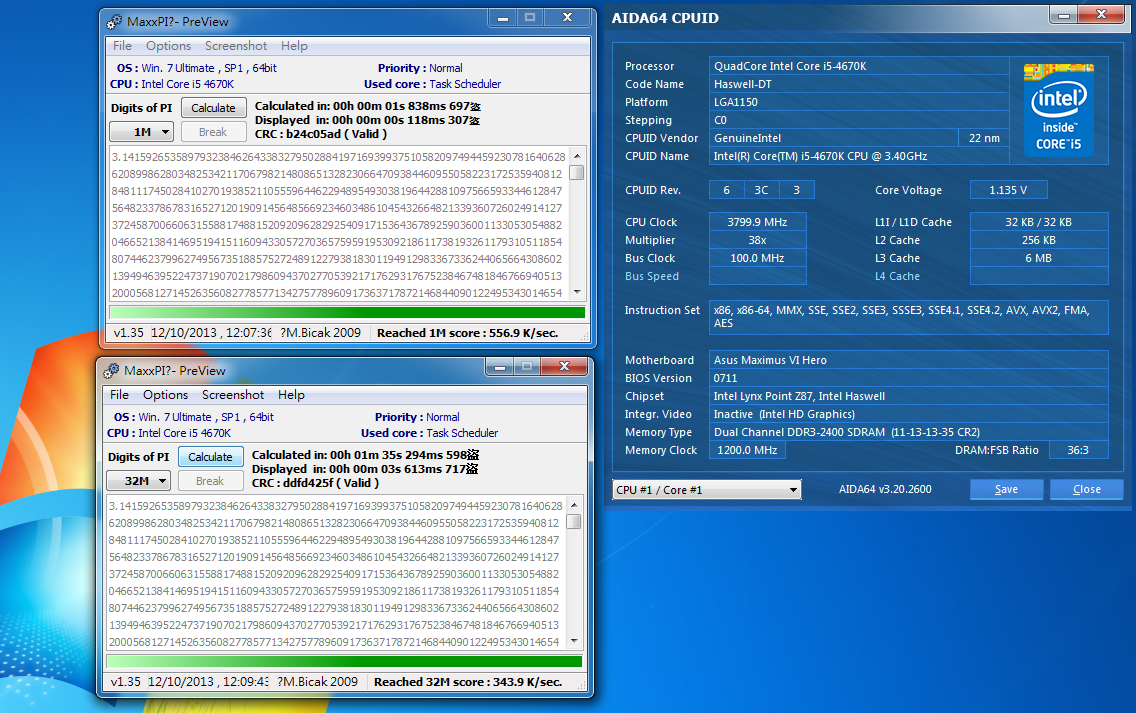Image resolution: width=1136 pixels, height=713 pixels.
Task: Click the AIDA64 v3.20.2600 version label
Action: pyautogui.click(x=885, y=490)
